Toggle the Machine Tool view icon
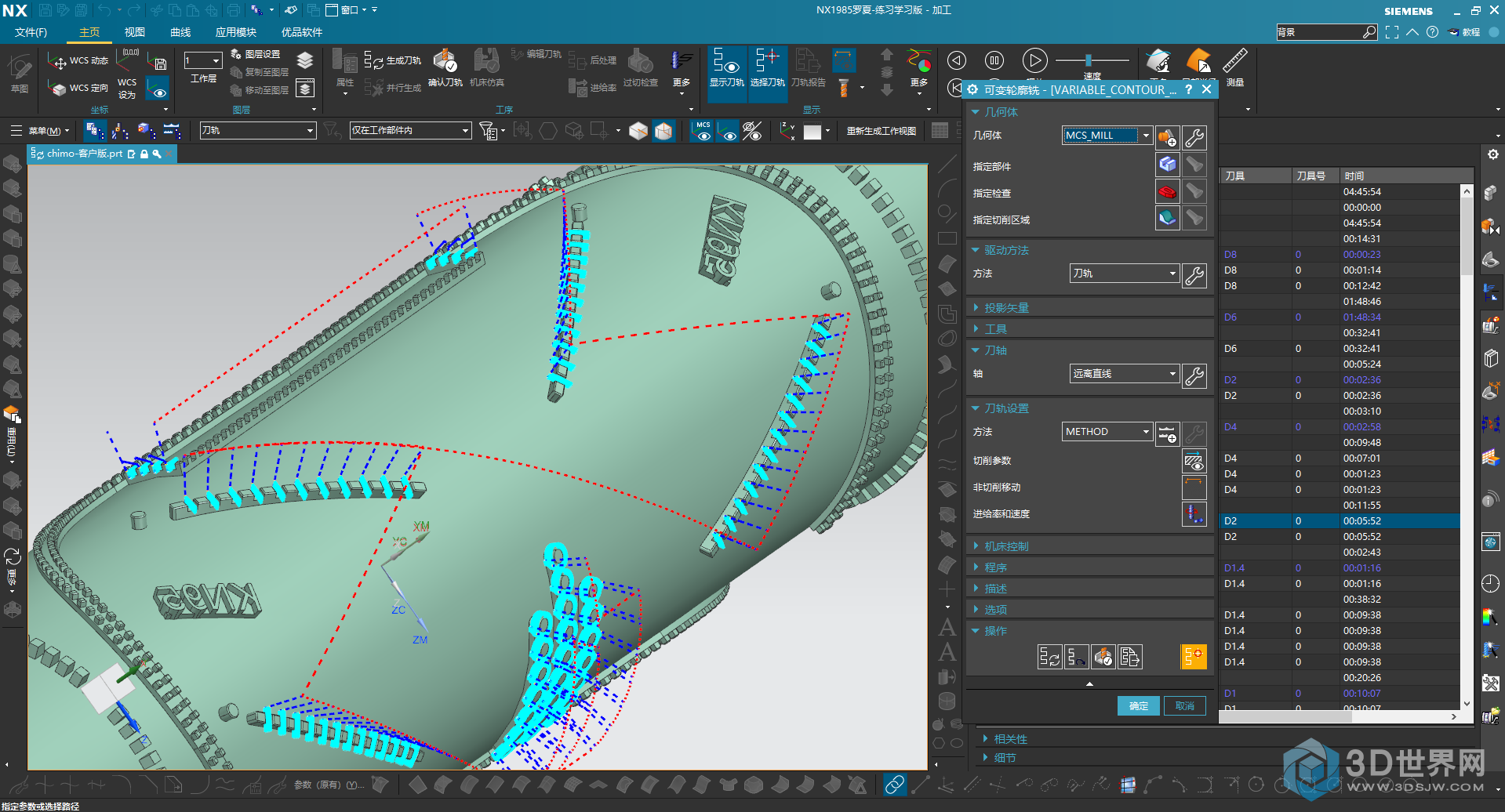Viewport: 1505px width, 812px height. pos(121,131)
